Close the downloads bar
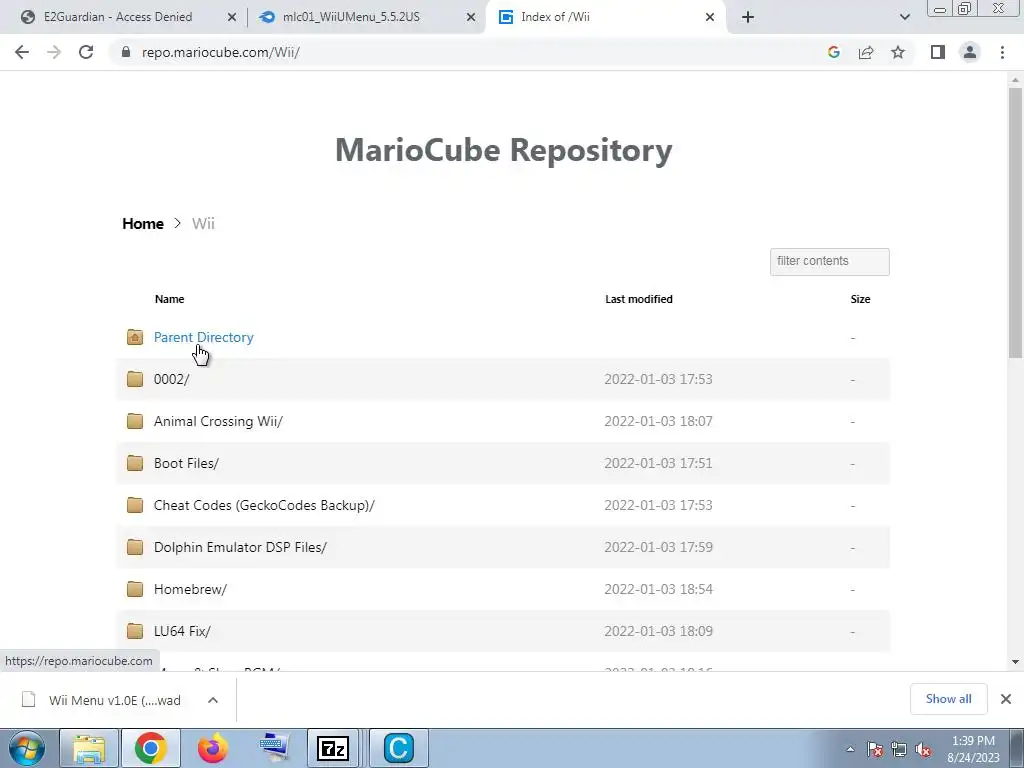1024x768 pixels. pos(1006,699)
